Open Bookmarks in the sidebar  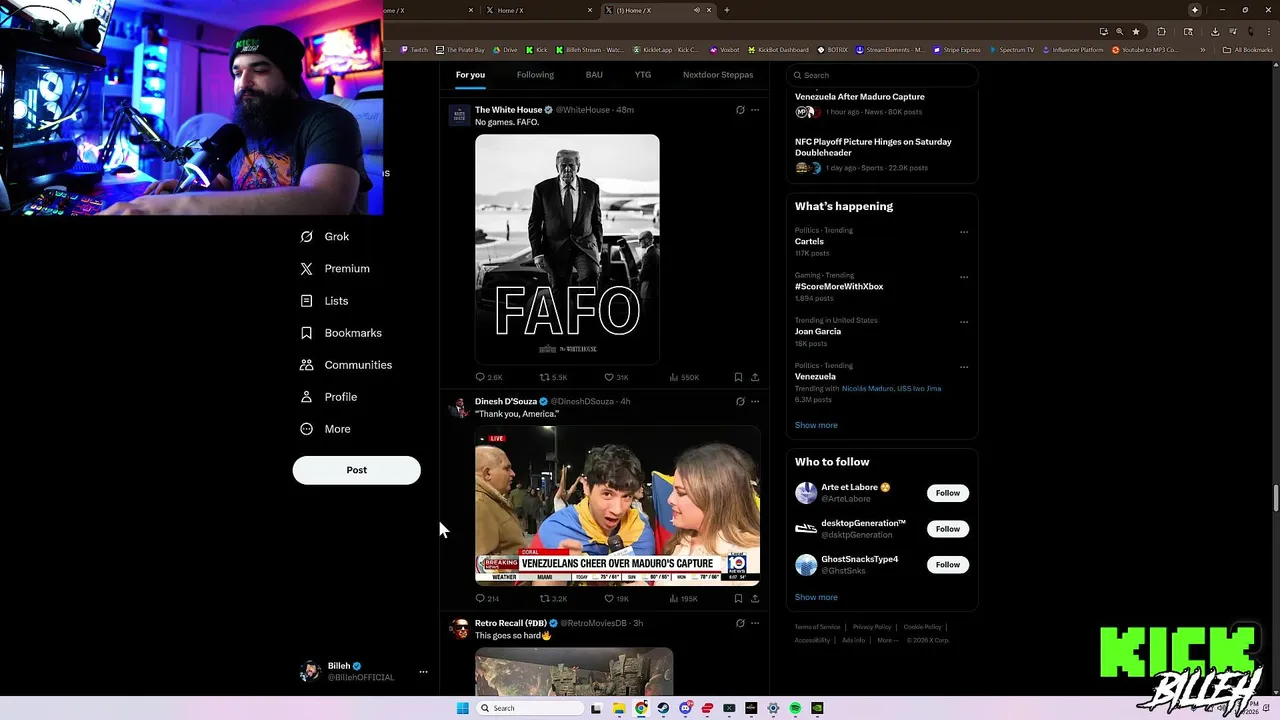[341, 333]
